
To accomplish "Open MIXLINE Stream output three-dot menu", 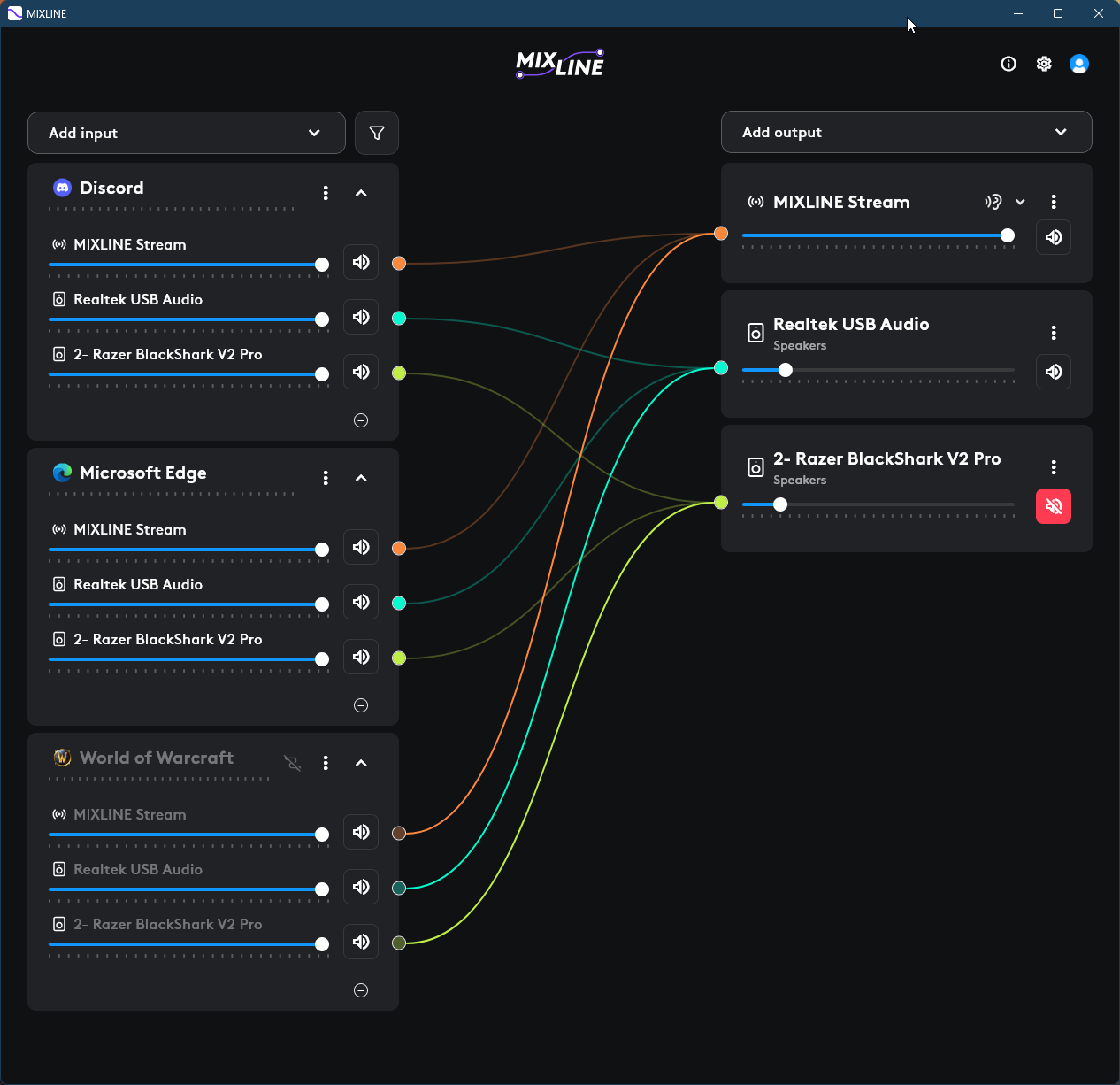I will 1054,202.
